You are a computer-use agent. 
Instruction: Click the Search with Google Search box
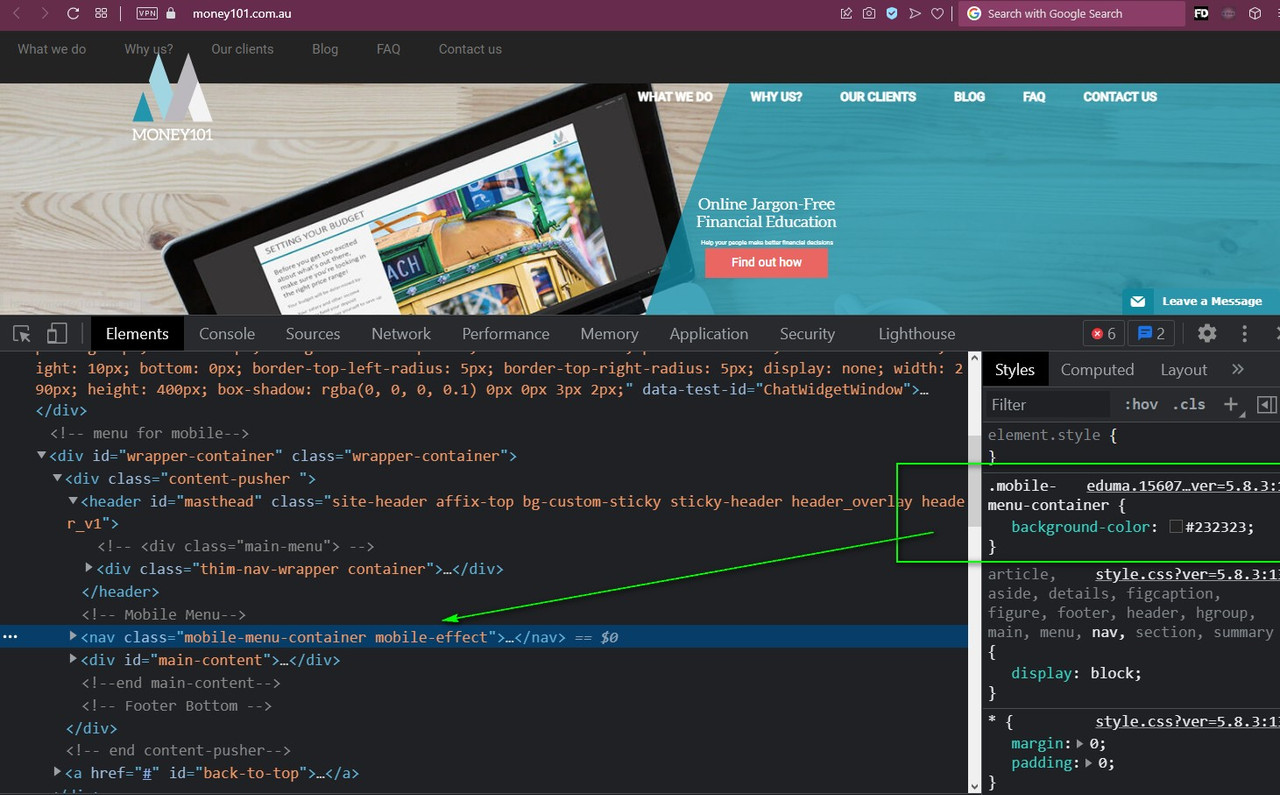1071,14
